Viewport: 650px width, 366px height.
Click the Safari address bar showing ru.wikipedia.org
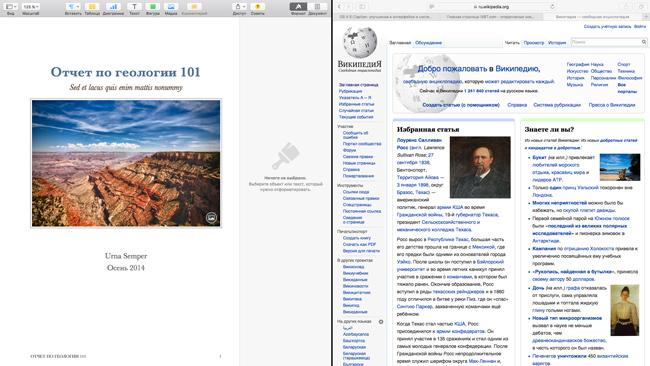pos(492,7)
